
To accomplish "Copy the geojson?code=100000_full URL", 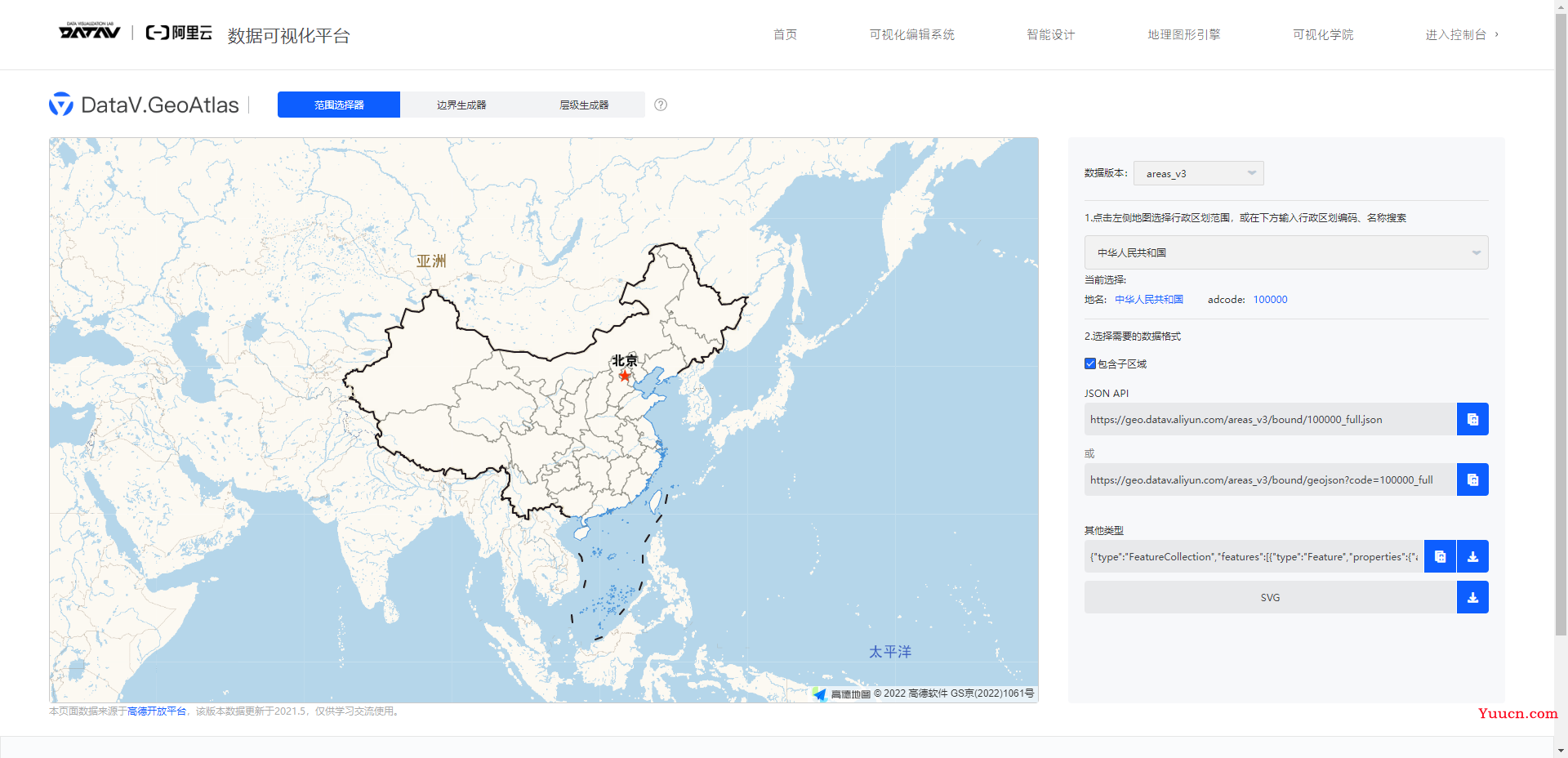I will coord(1472,479).
